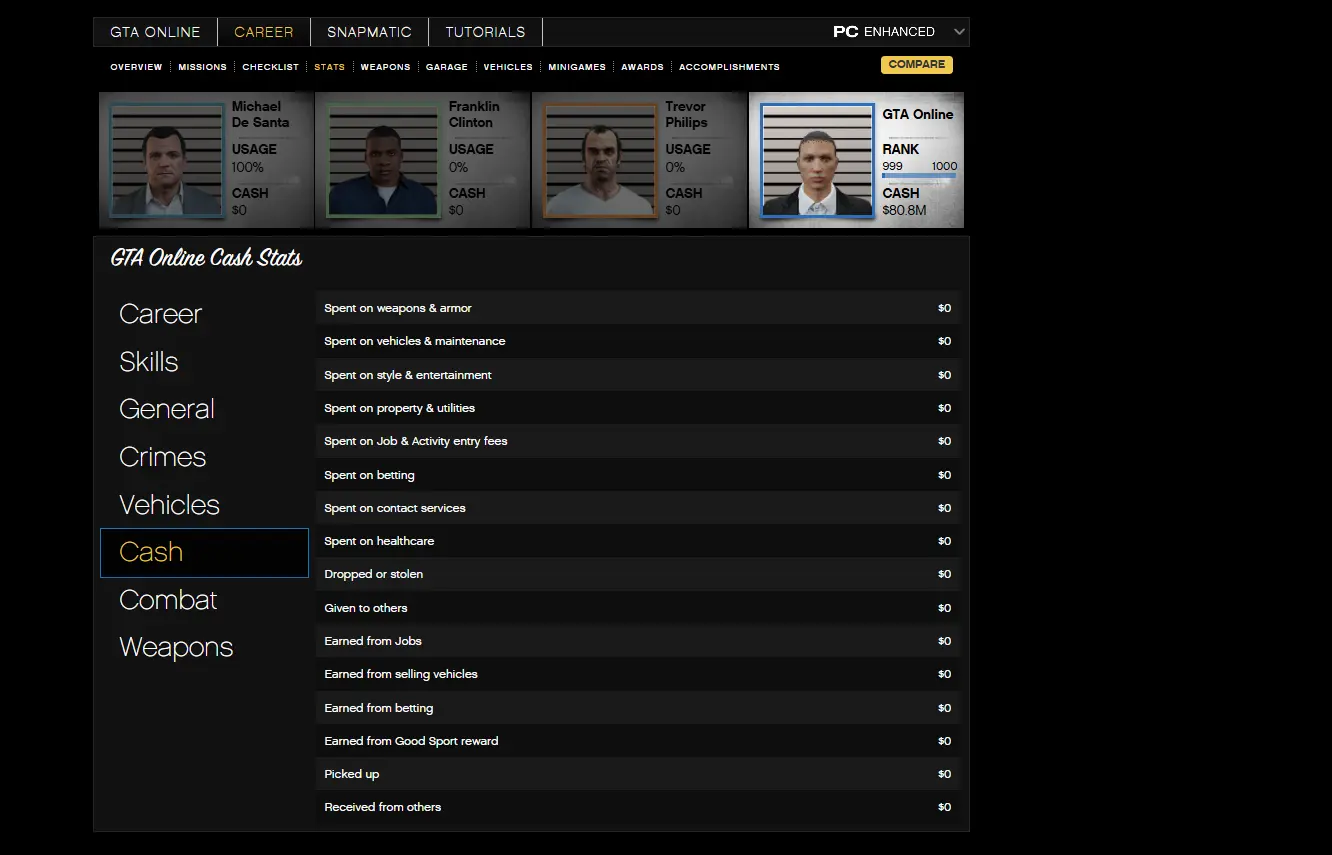Select Franklin Clinton's mugshot
Viewport: 1332px width, 855px height.
coord(384,160)
